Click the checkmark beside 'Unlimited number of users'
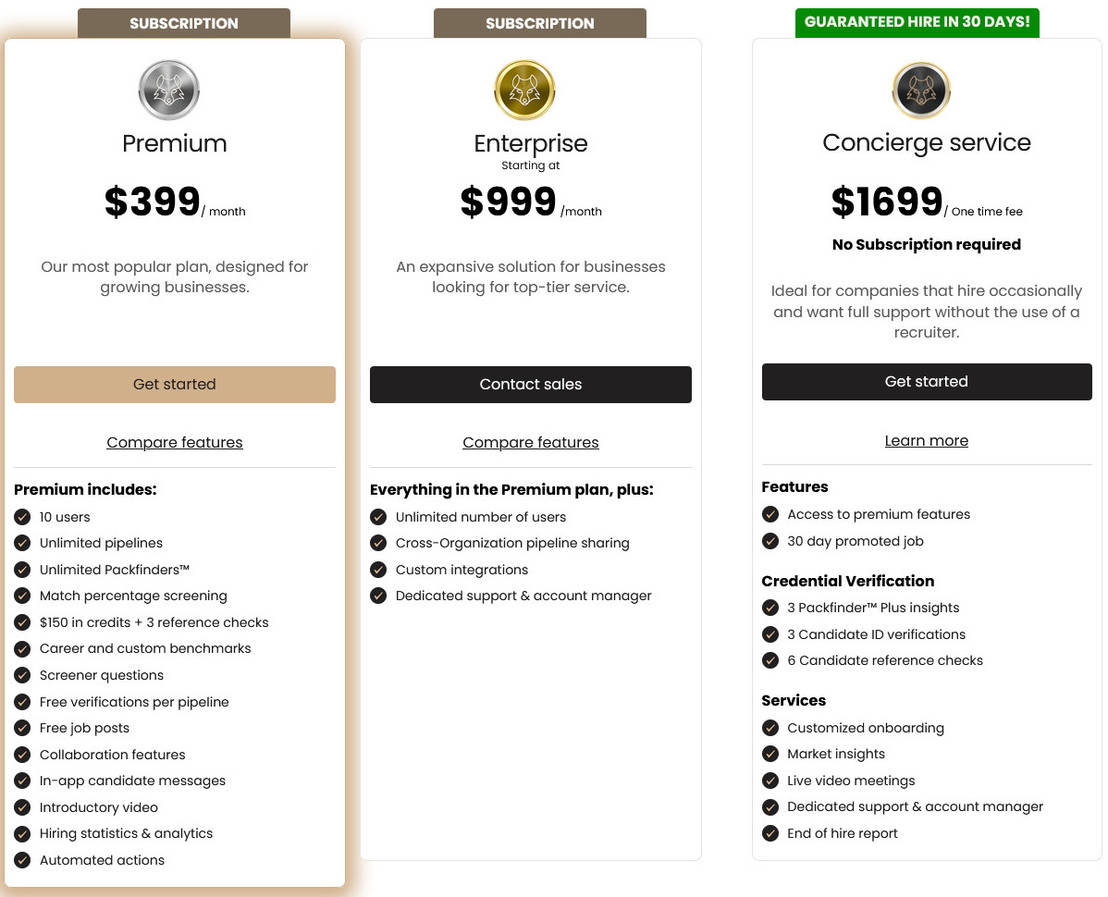This screenshot has height=897, width=1108. pyautogui.click(x=378, y=517)
